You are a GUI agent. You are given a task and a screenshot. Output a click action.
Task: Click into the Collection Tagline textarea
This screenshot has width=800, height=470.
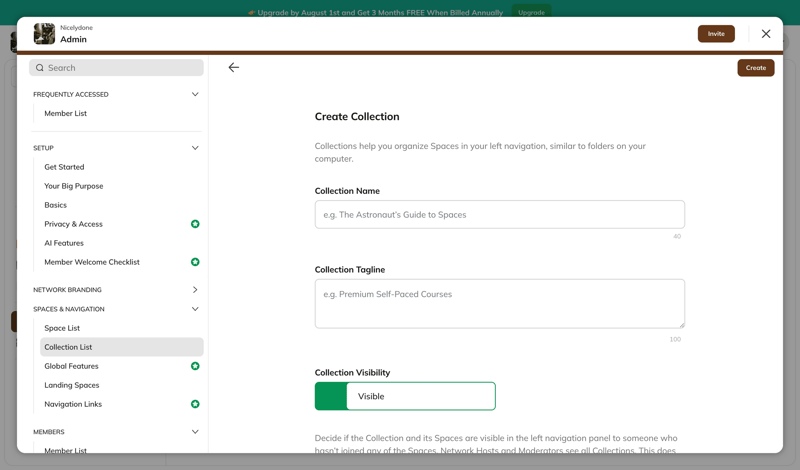pyautogui.click(x=499, y=304)
